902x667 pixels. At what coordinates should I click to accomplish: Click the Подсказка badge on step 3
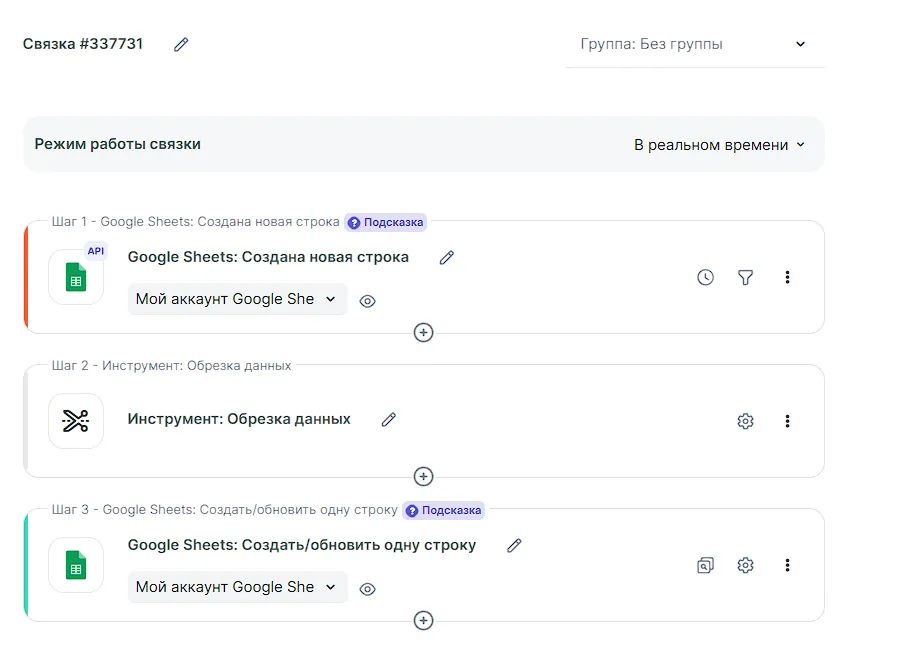(443, 510)
